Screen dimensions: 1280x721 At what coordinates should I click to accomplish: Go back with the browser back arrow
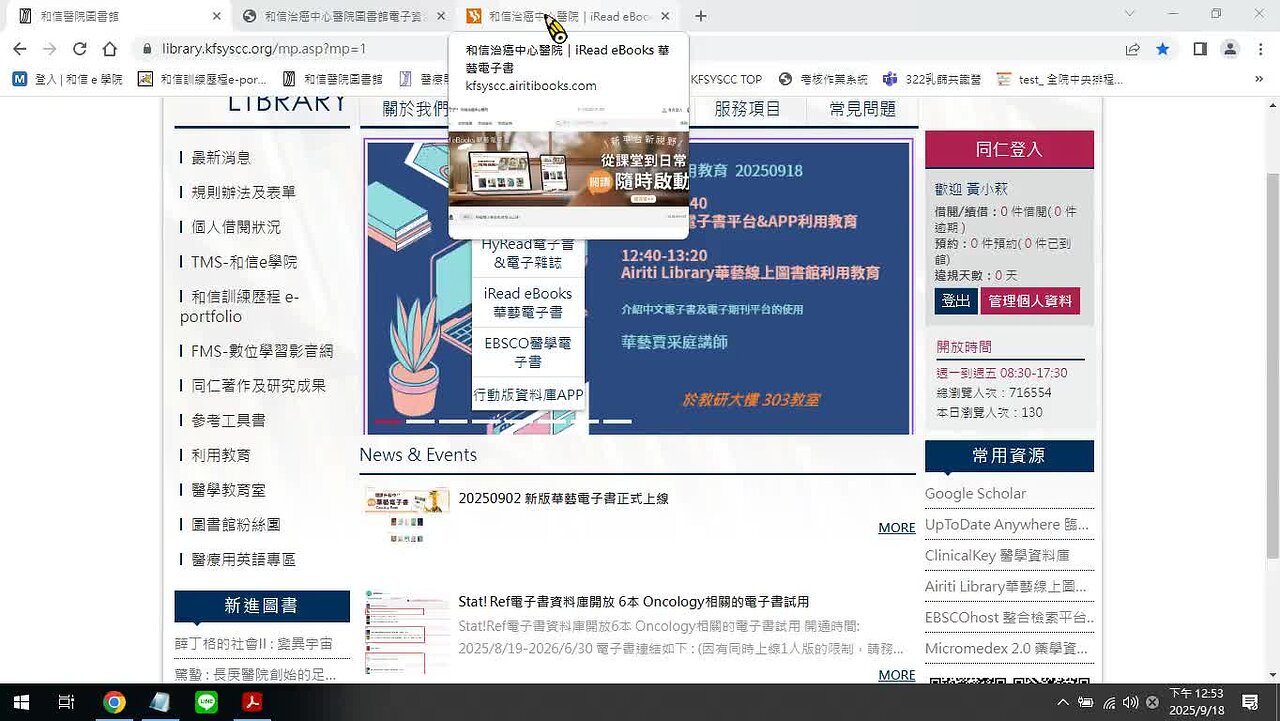click(x=19, y=48)
